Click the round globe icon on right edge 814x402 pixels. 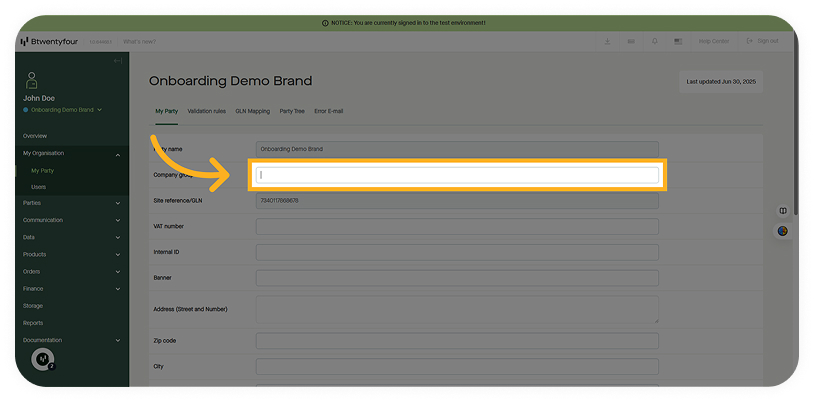(782, 231)
